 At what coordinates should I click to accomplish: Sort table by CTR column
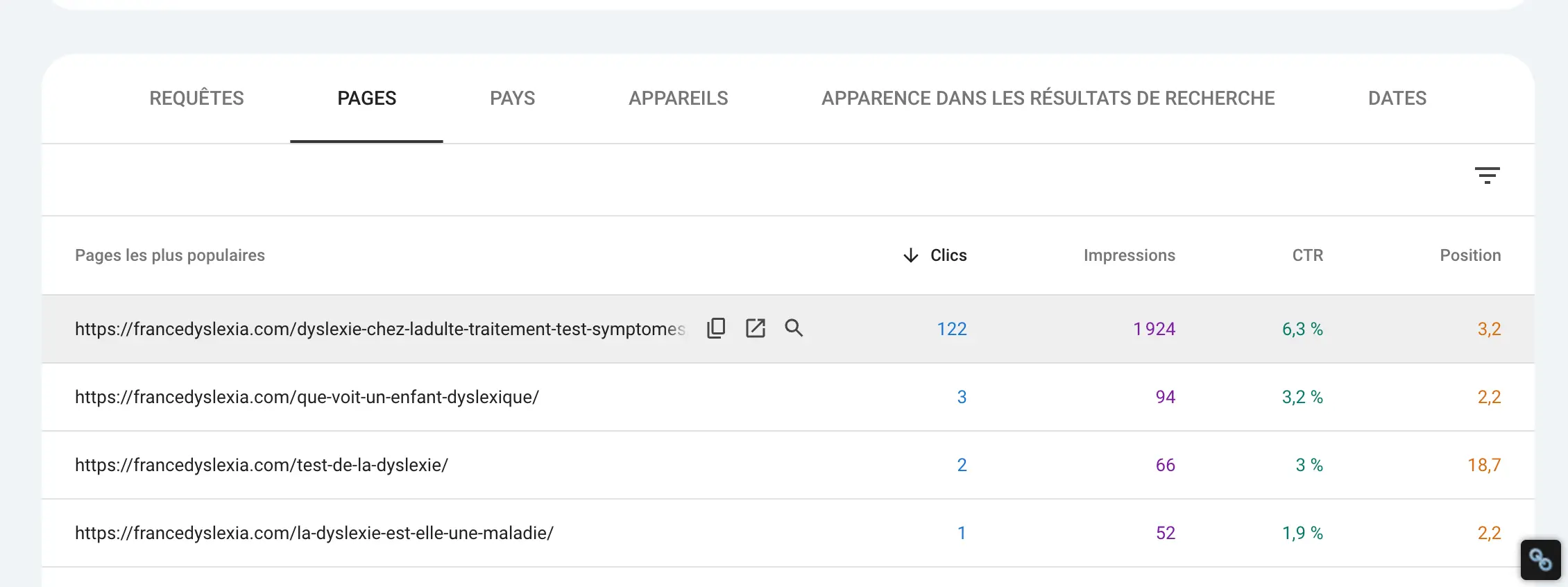coord(1307,255)
